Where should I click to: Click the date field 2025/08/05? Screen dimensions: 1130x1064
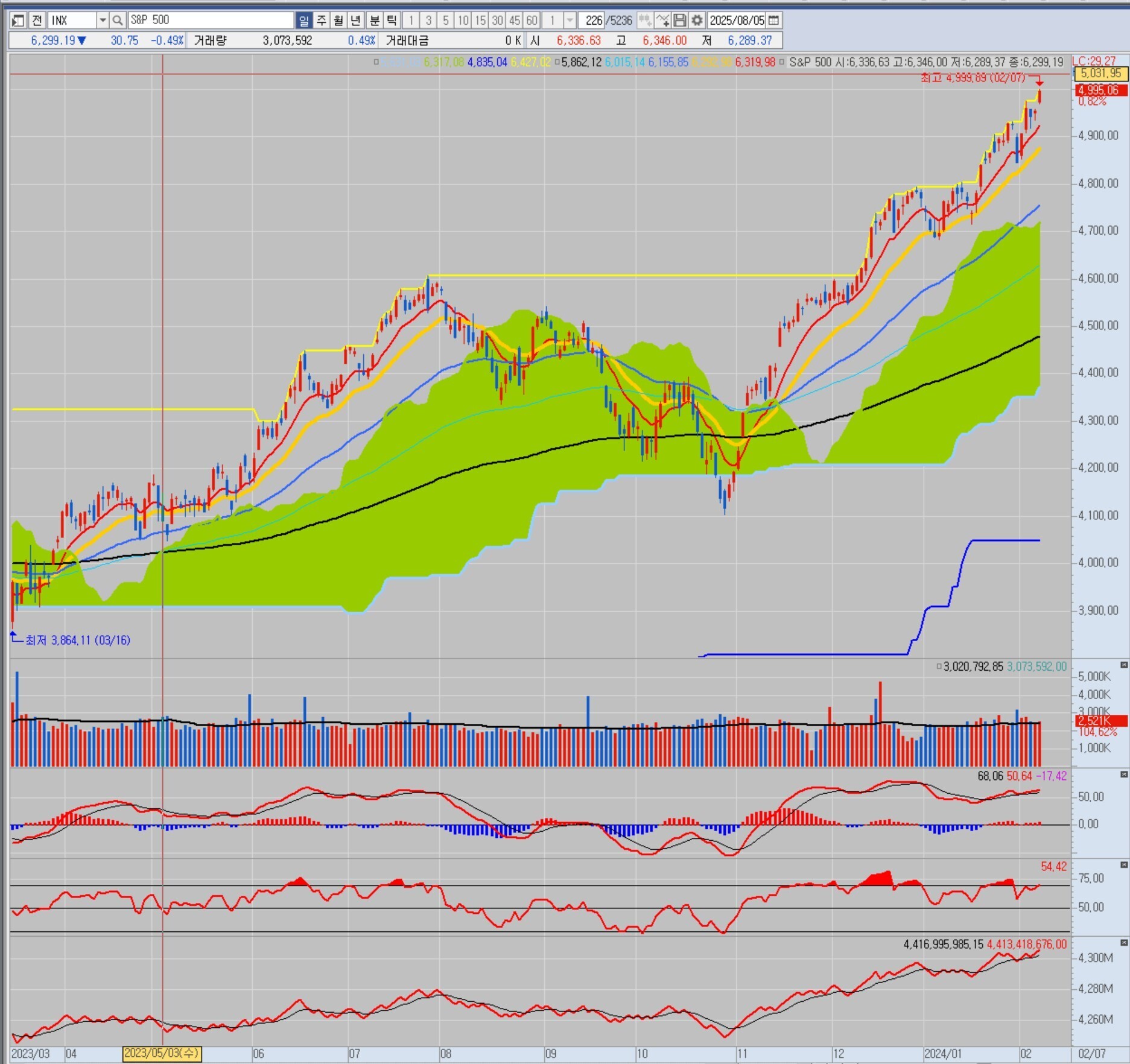tap(737, 21)
